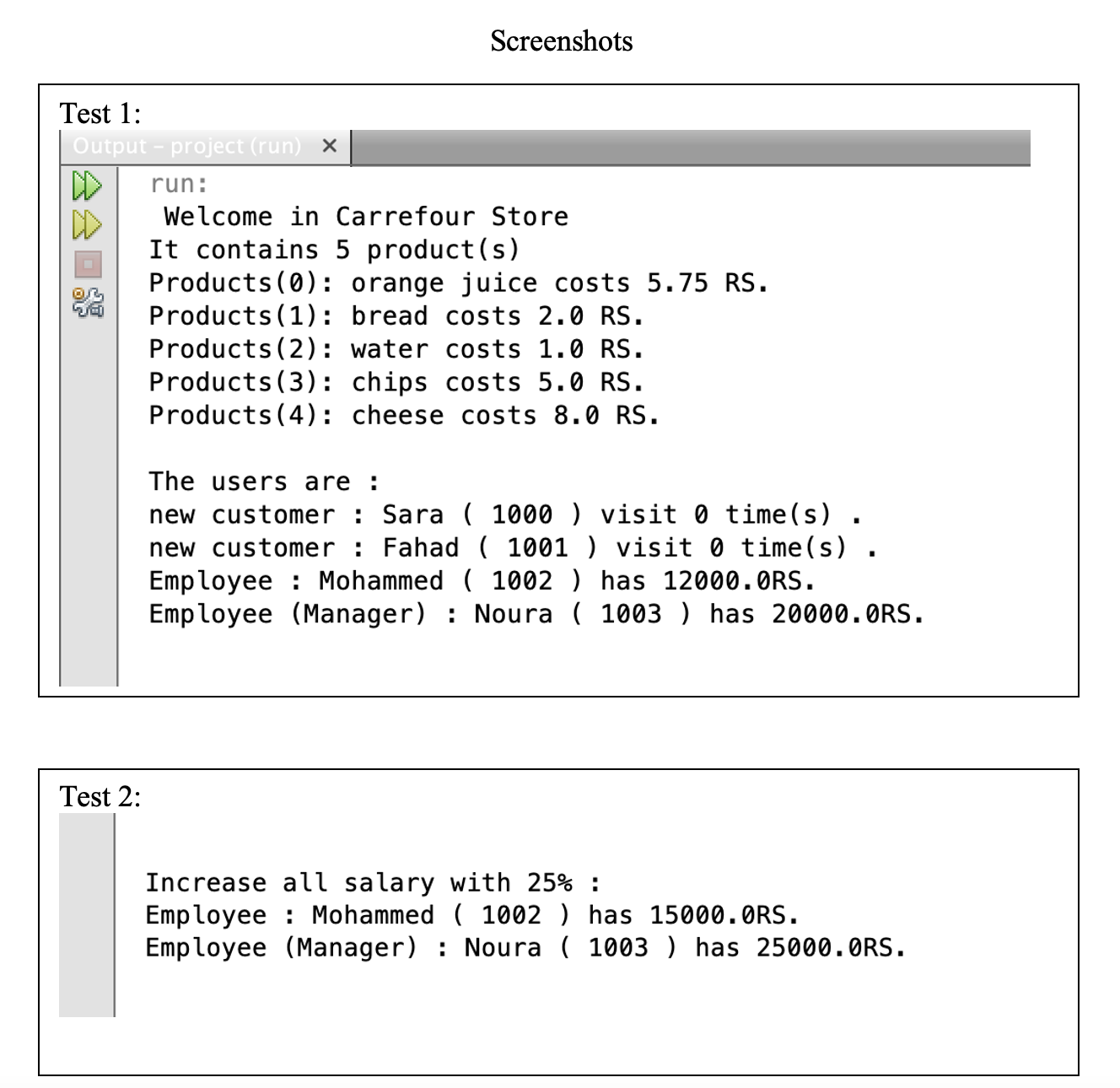Click the Products(0) orange juice line
The image size is (1120, 1088).
click(455, 283)
